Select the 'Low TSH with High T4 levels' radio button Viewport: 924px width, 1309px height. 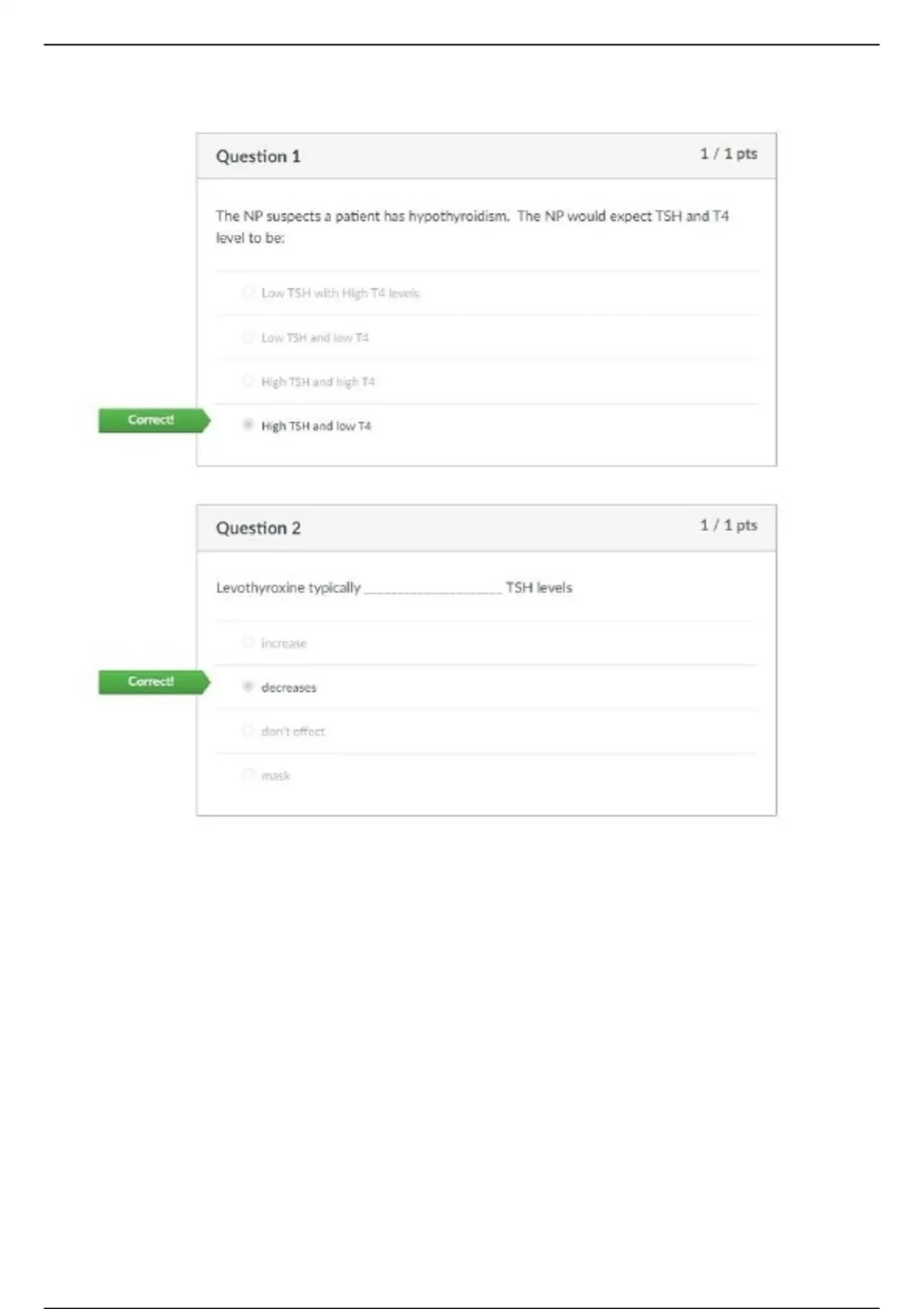(248, 292)
